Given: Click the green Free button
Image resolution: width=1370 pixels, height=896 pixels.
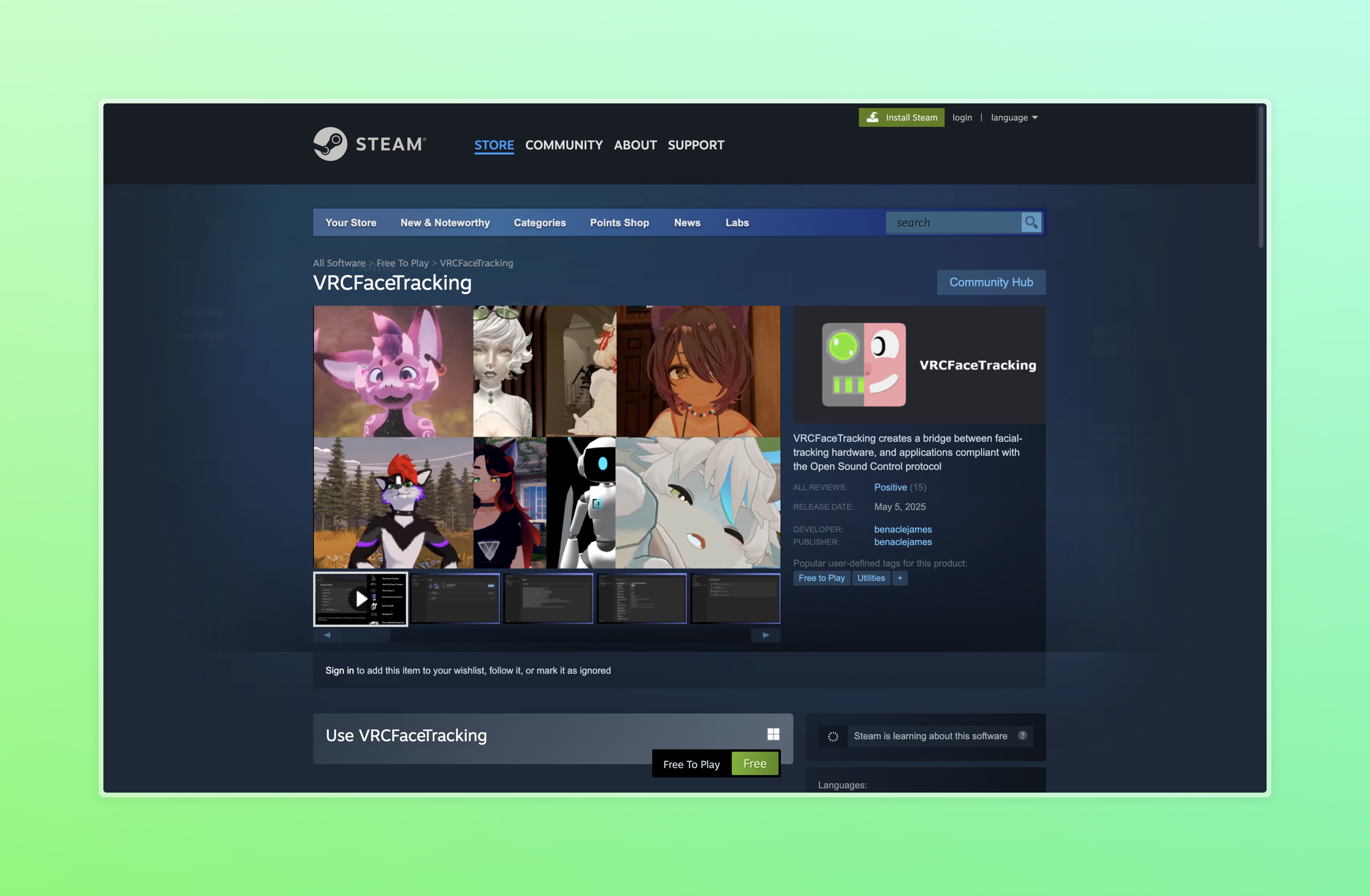Looking at the screenshot, I should click(x=755, y=764).
